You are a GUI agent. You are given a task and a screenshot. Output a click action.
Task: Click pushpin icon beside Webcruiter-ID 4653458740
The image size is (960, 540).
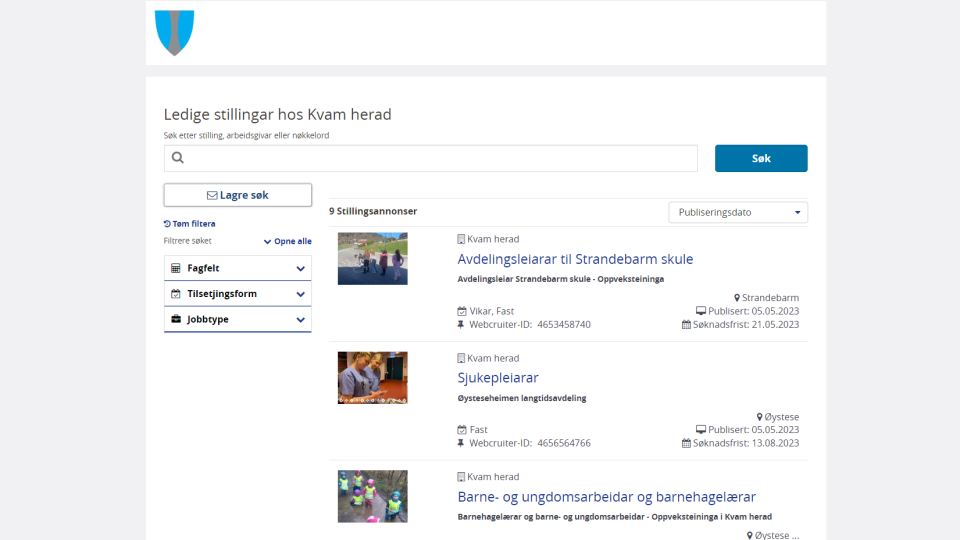pyautogui.click(x=461, y=324)
